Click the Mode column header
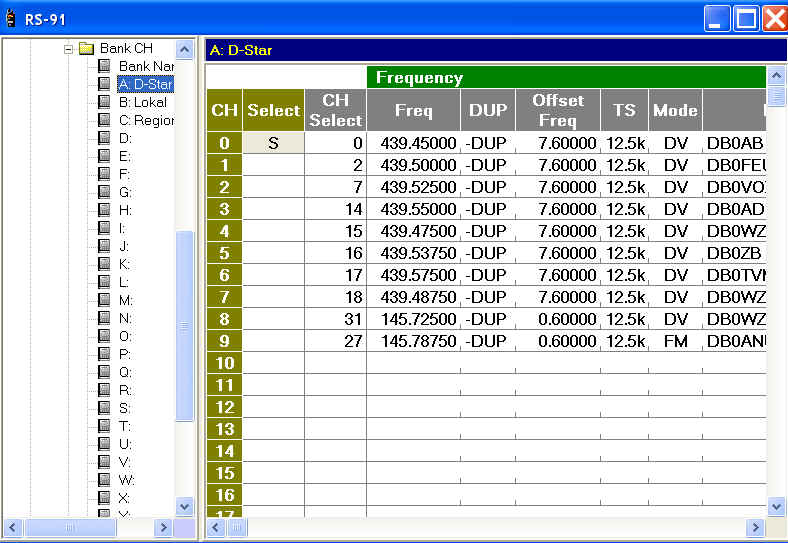The width and height of the screenshot is (788, 543). coord(675,110)
